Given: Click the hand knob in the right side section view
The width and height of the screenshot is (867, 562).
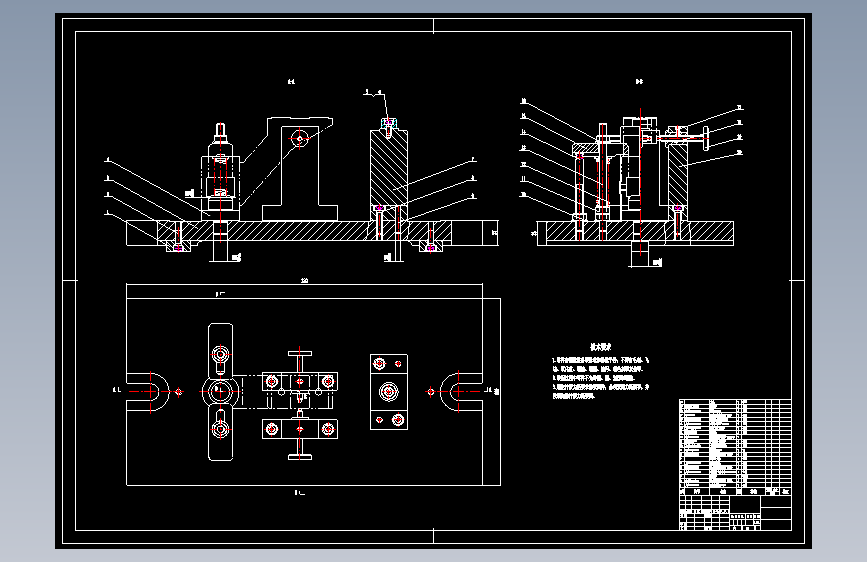Looking at the screenshot, I should [x=706, y=138].
